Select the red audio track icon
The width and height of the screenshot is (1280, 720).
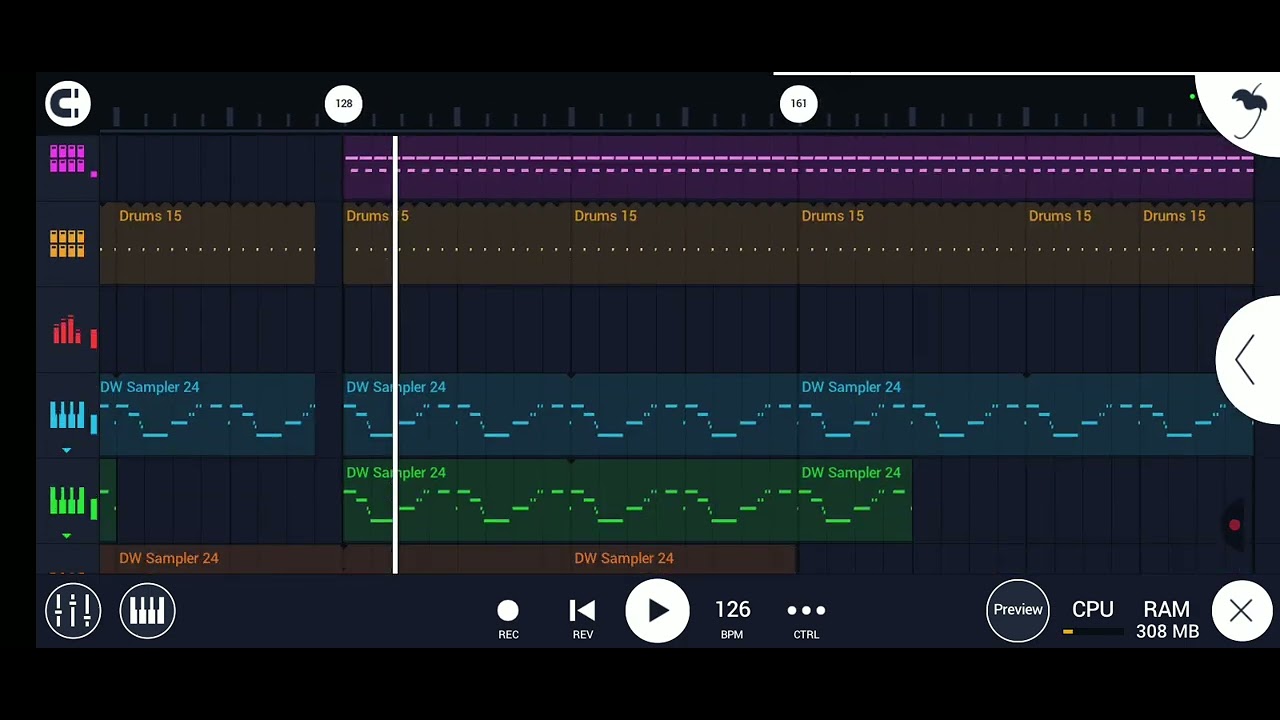click(x=67, y=330)
